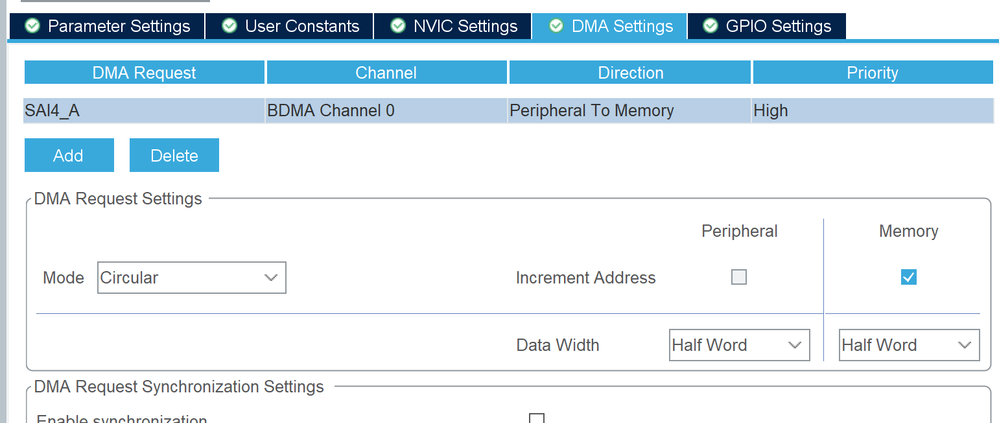Enable Peripheral increment address checkbox
Screen dimensions: 999x423
(739, 278)
